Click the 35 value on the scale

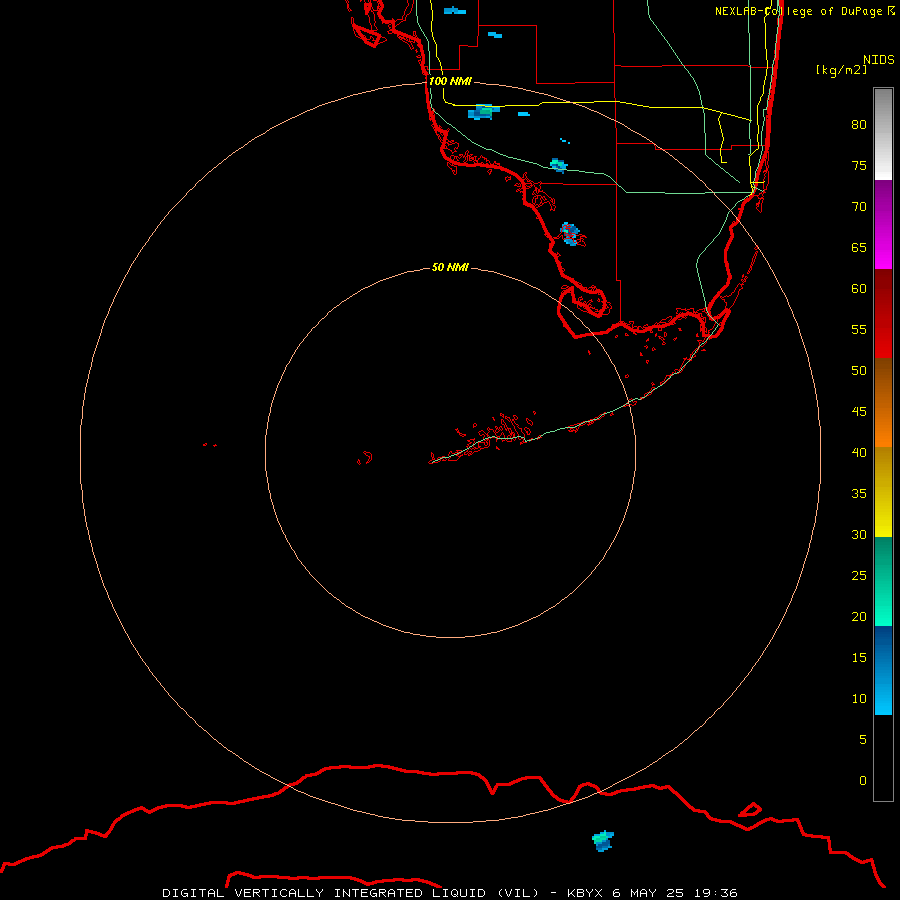[x=859, y=494]
